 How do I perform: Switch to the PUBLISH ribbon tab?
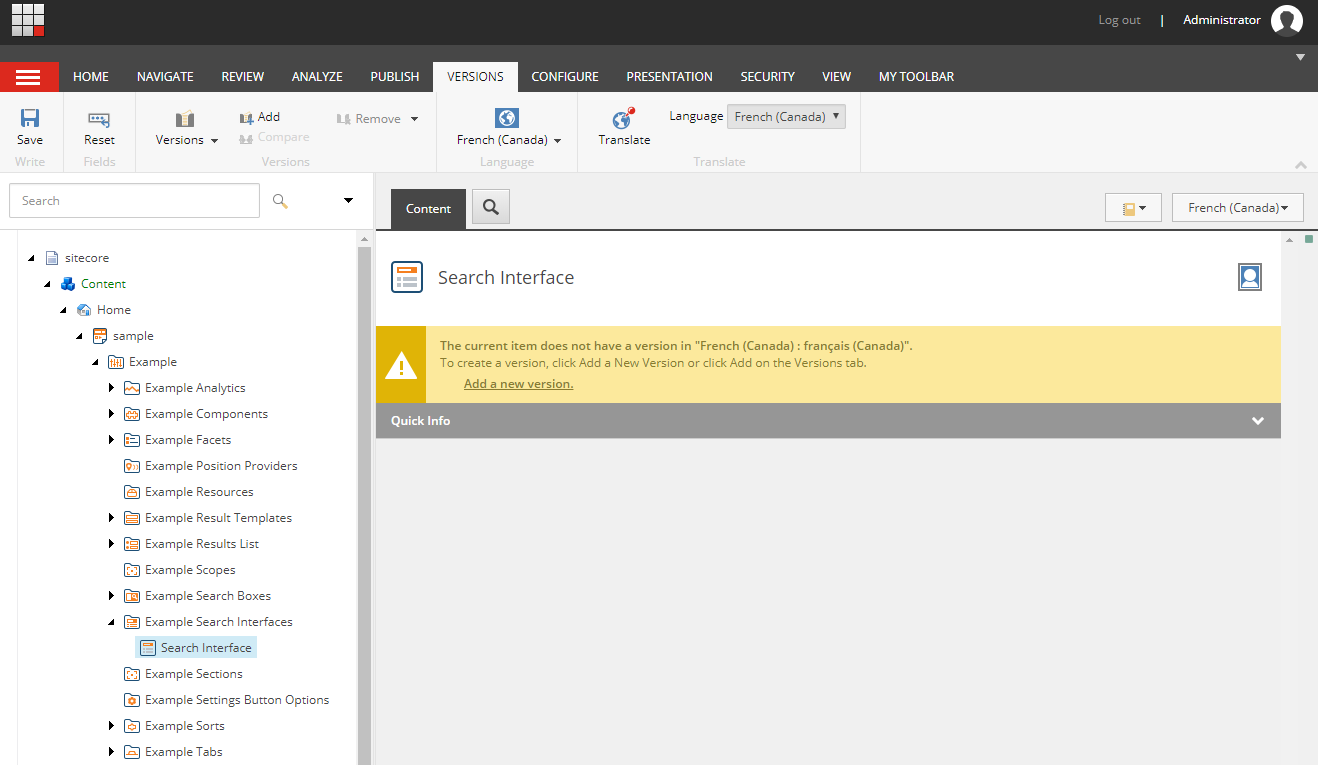point(394,76)
